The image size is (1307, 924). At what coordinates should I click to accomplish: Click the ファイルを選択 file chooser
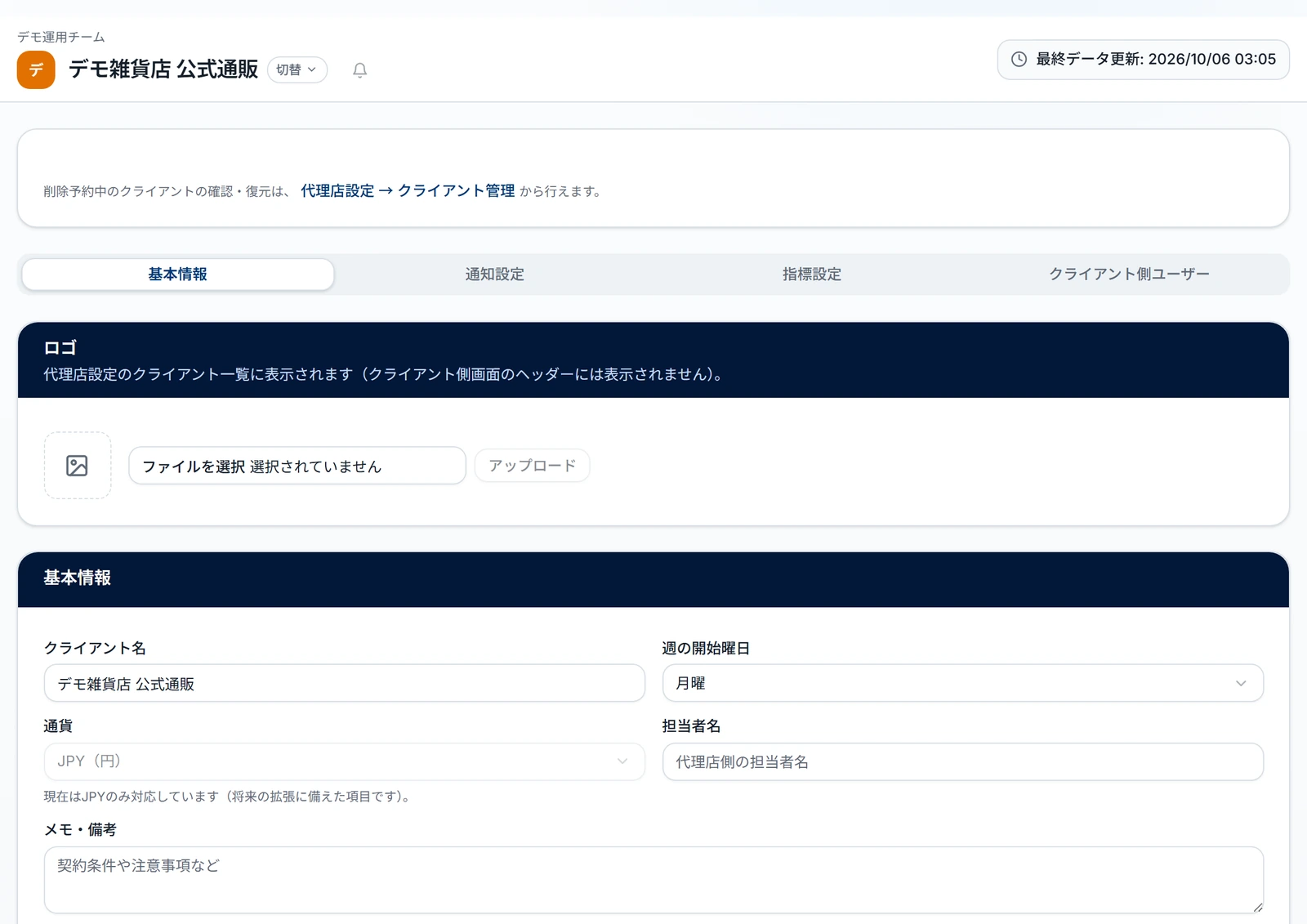[x=297, y=466]
